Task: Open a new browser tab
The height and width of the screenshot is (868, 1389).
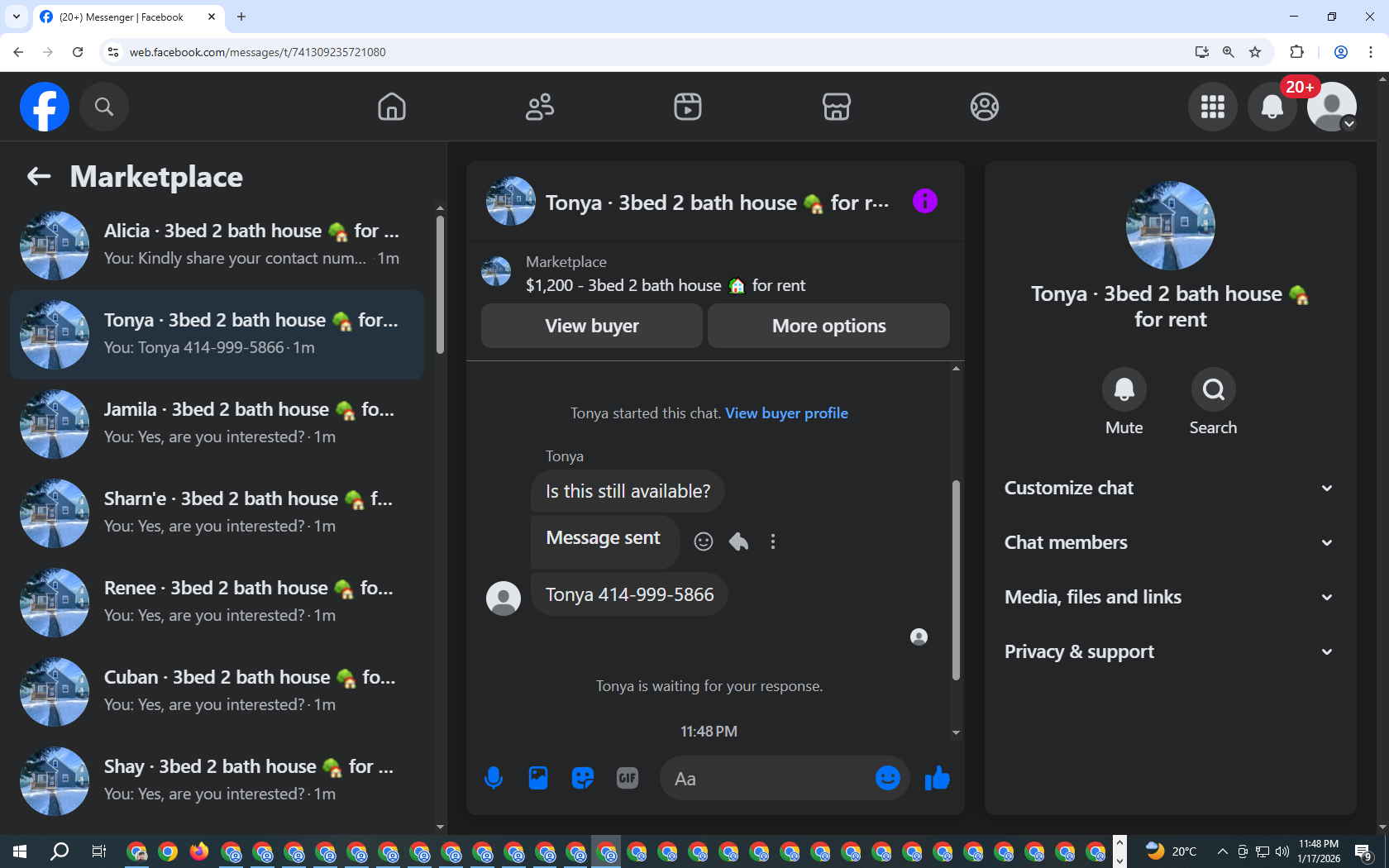Action: 241,17
